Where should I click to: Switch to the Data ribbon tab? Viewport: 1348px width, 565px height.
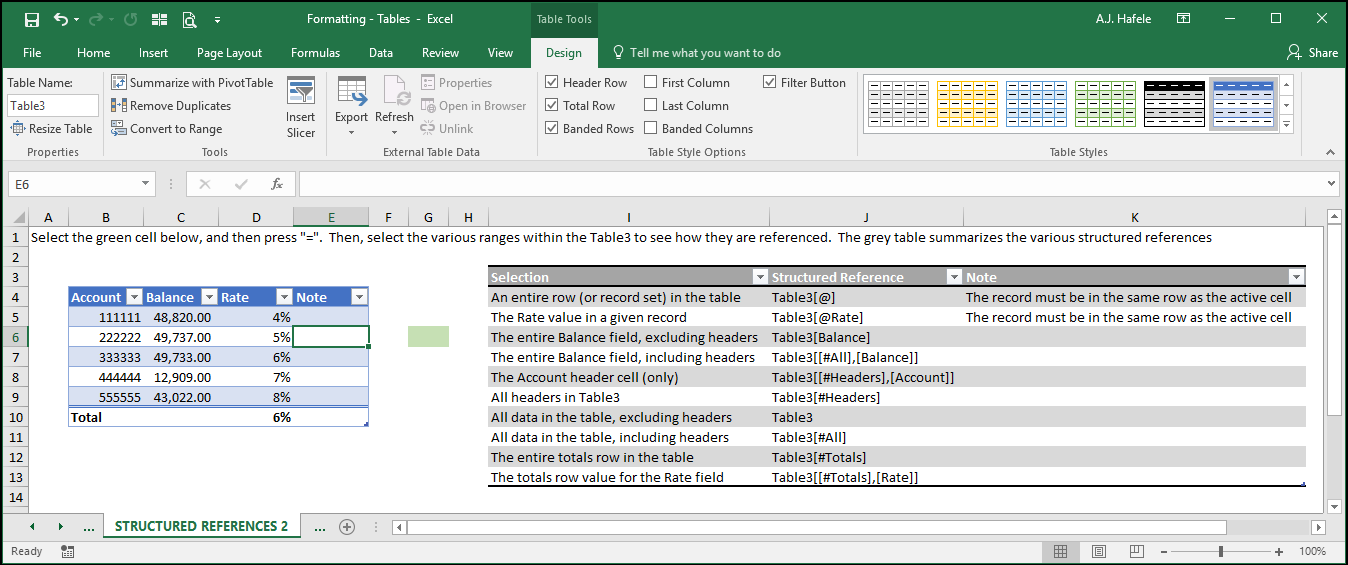coord(381,53)
